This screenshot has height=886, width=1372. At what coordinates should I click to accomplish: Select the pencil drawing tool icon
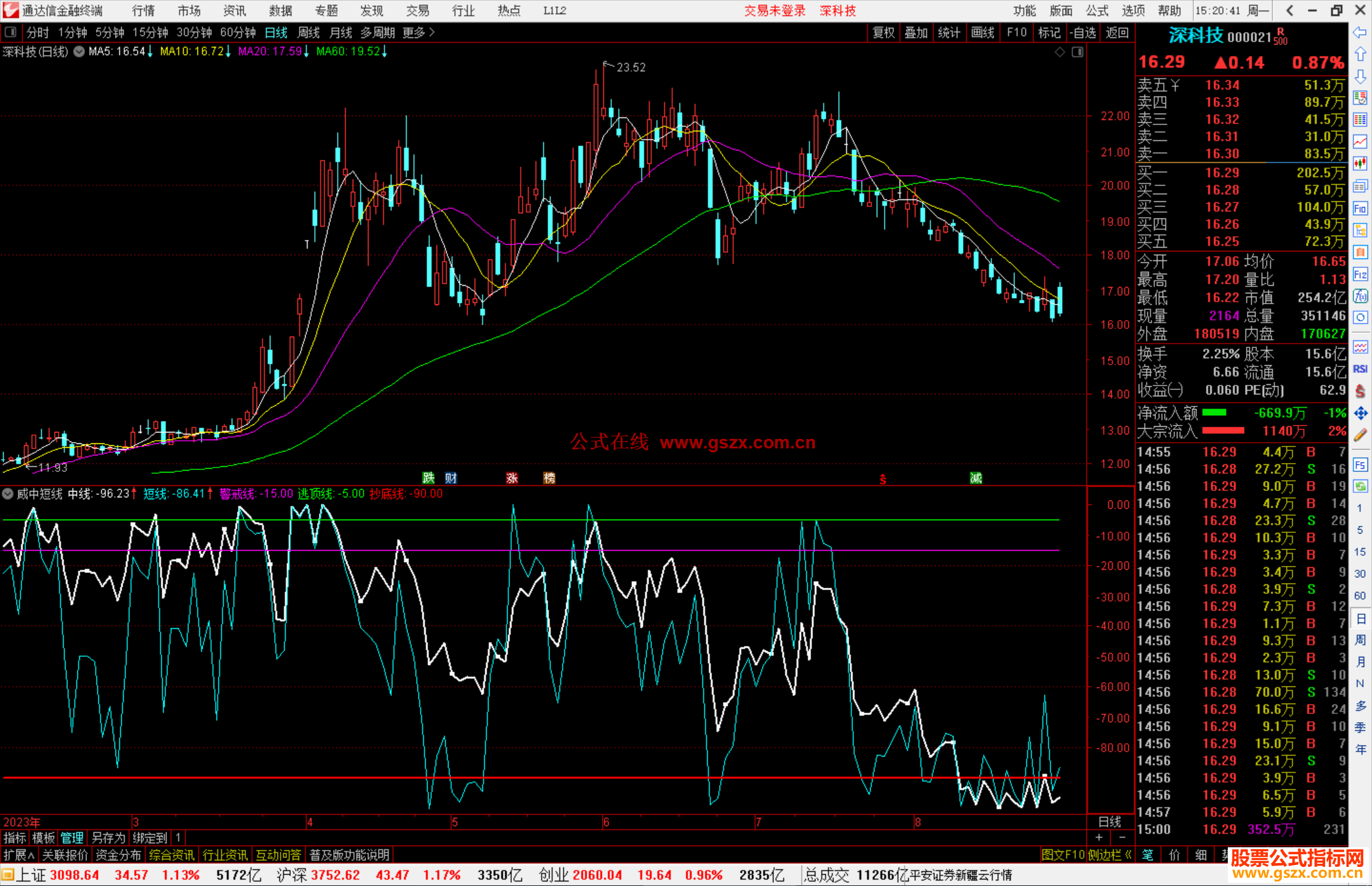(1360, 435)
